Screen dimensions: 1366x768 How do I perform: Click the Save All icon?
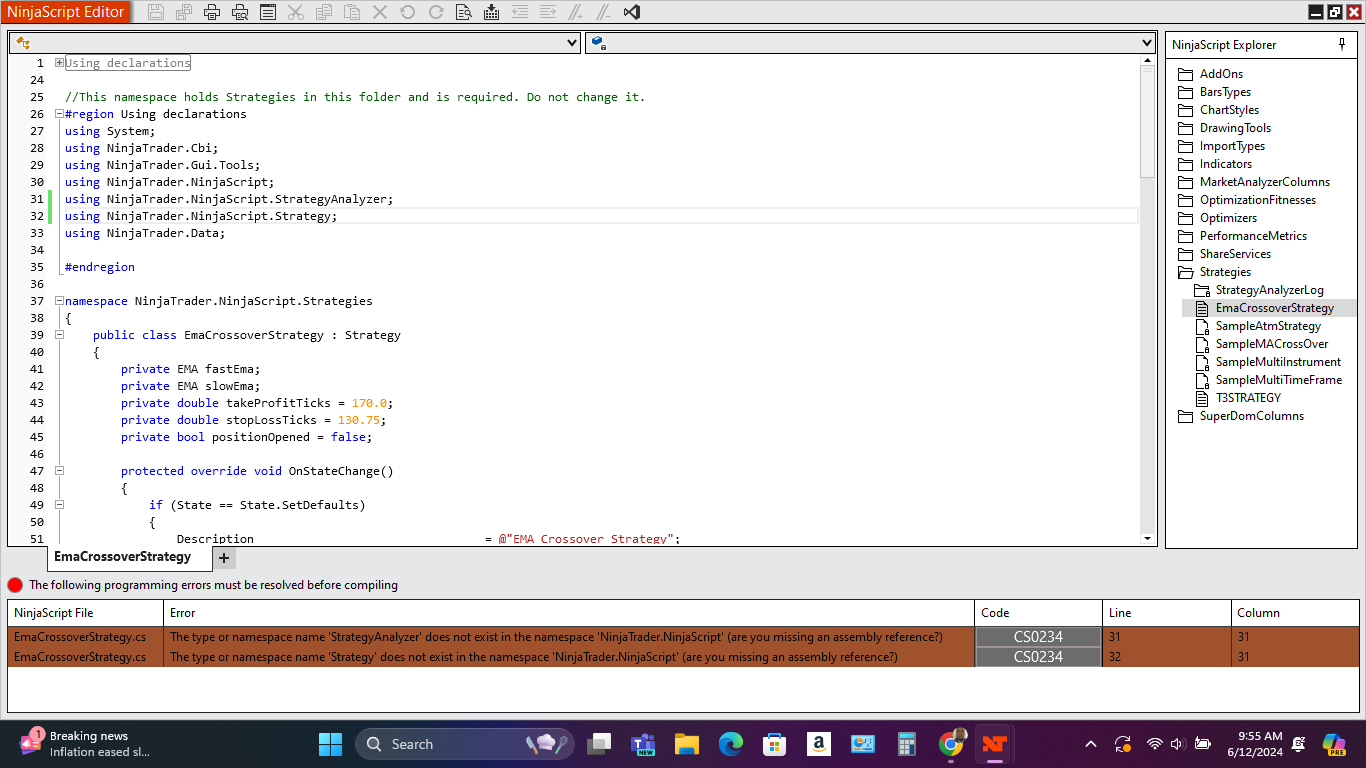184,12
